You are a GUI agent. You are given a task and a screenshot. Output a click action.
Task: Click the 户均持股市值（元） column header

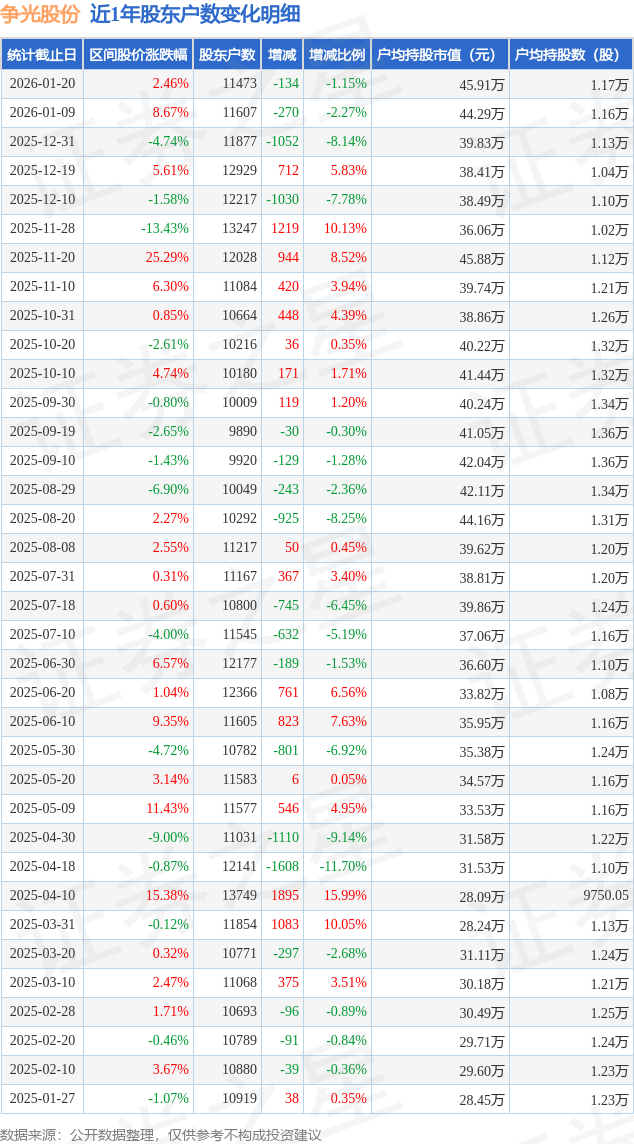439,55
